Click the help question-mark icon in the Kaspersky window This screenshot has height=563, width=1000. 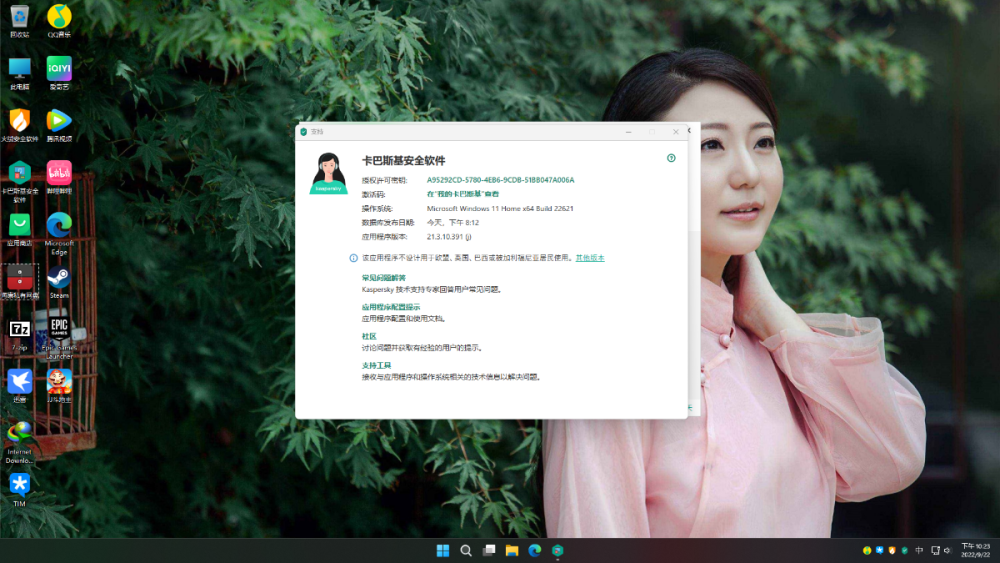coord(671,158)
